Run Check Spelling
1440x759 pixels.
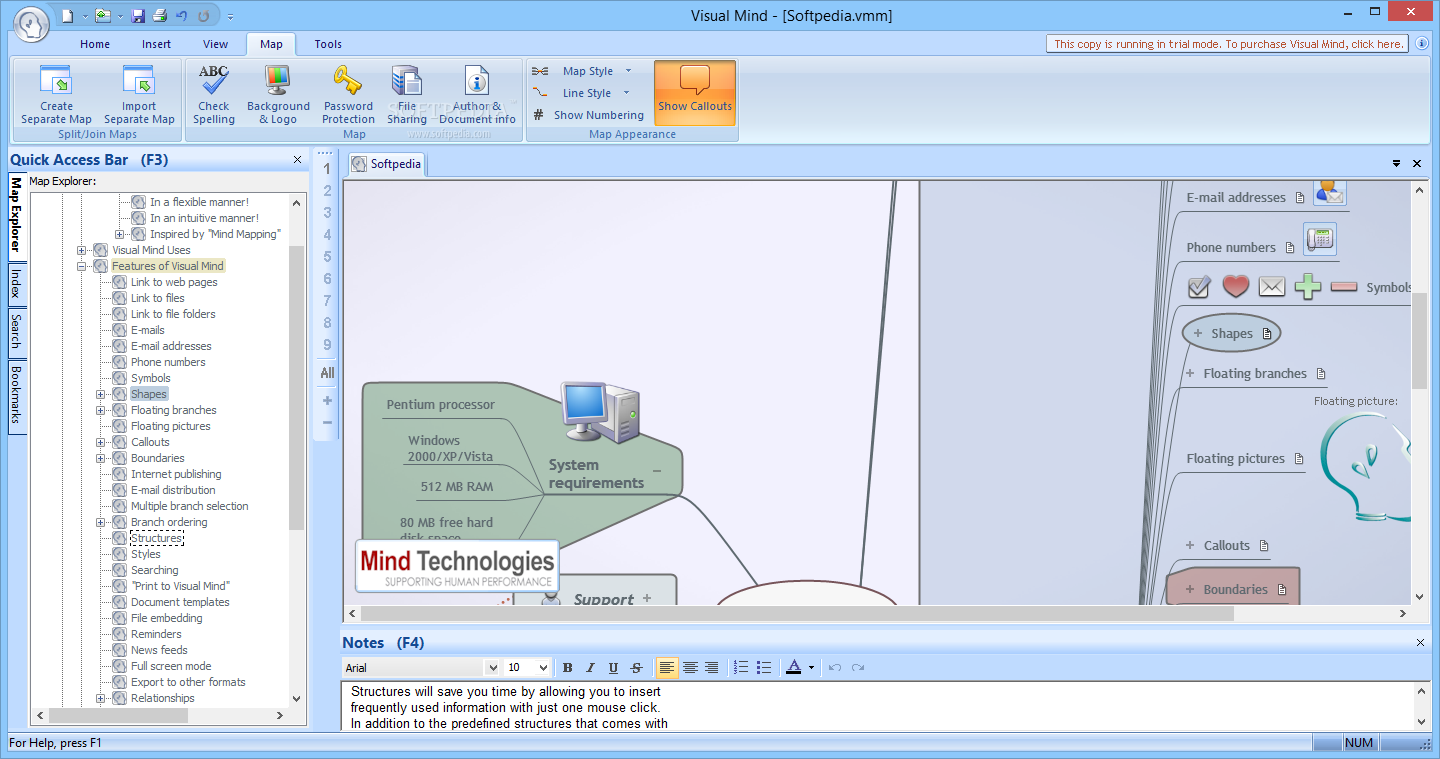214,95
